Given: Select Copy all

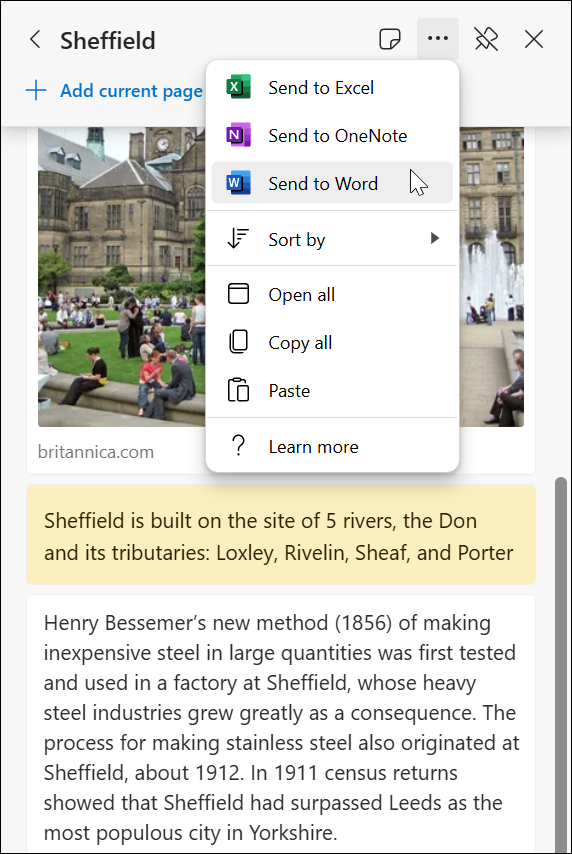Looking at the screenshot, I should (332, 343).
